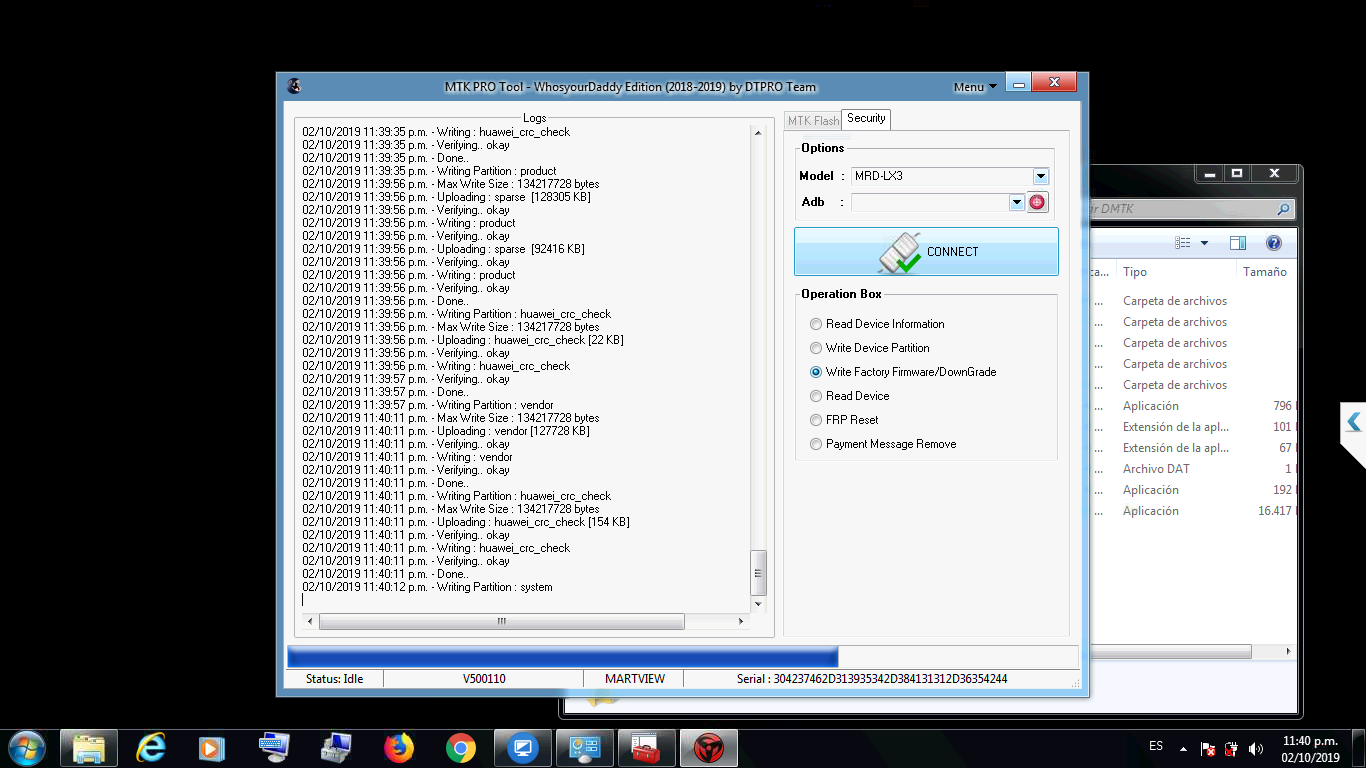Screen dimensions: 1366x768
Task: Click the power plug tray icon
Action: (x=1232, y=749)
